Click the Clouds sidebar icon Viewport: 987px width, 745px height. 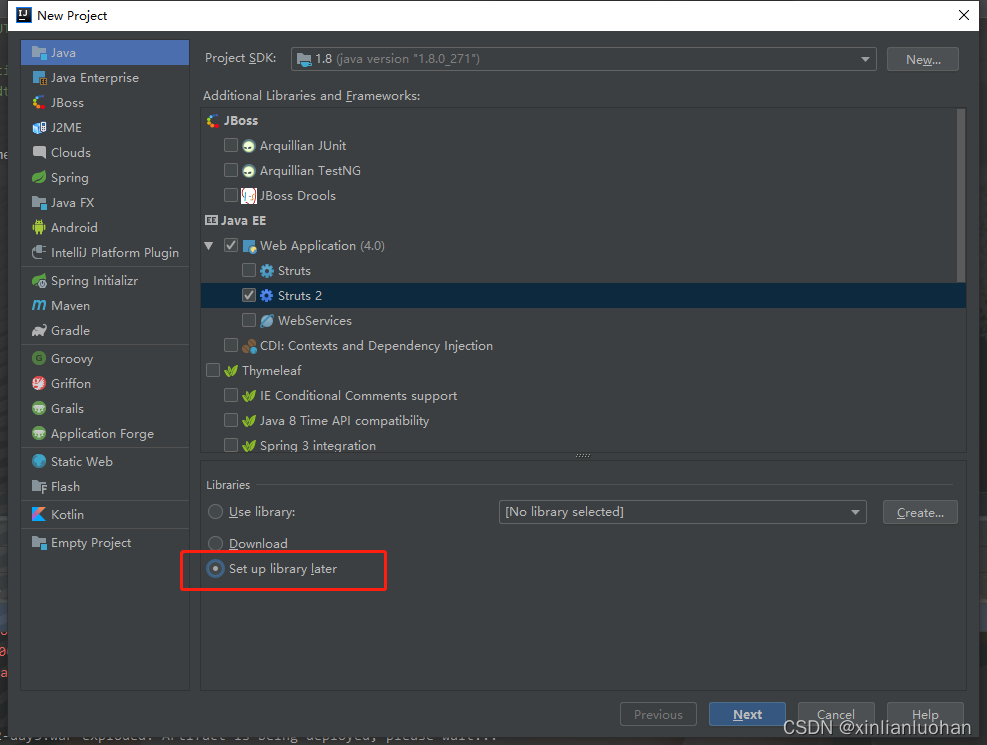coord(39,152)
